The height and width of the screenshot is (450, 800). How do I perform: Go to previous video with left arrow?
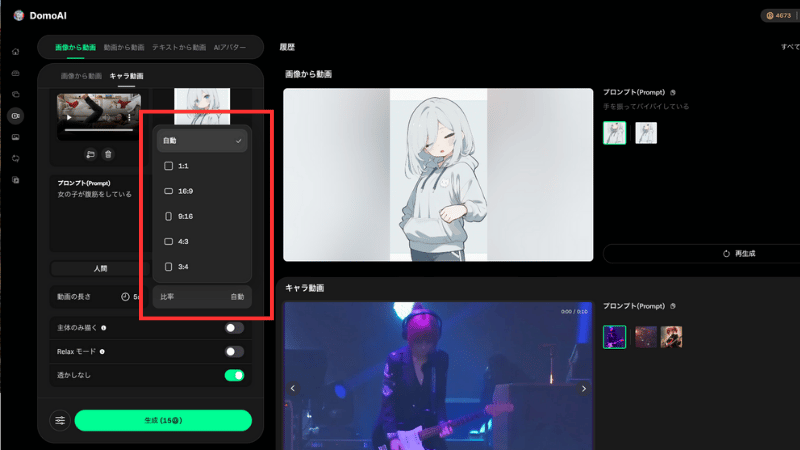293,388
